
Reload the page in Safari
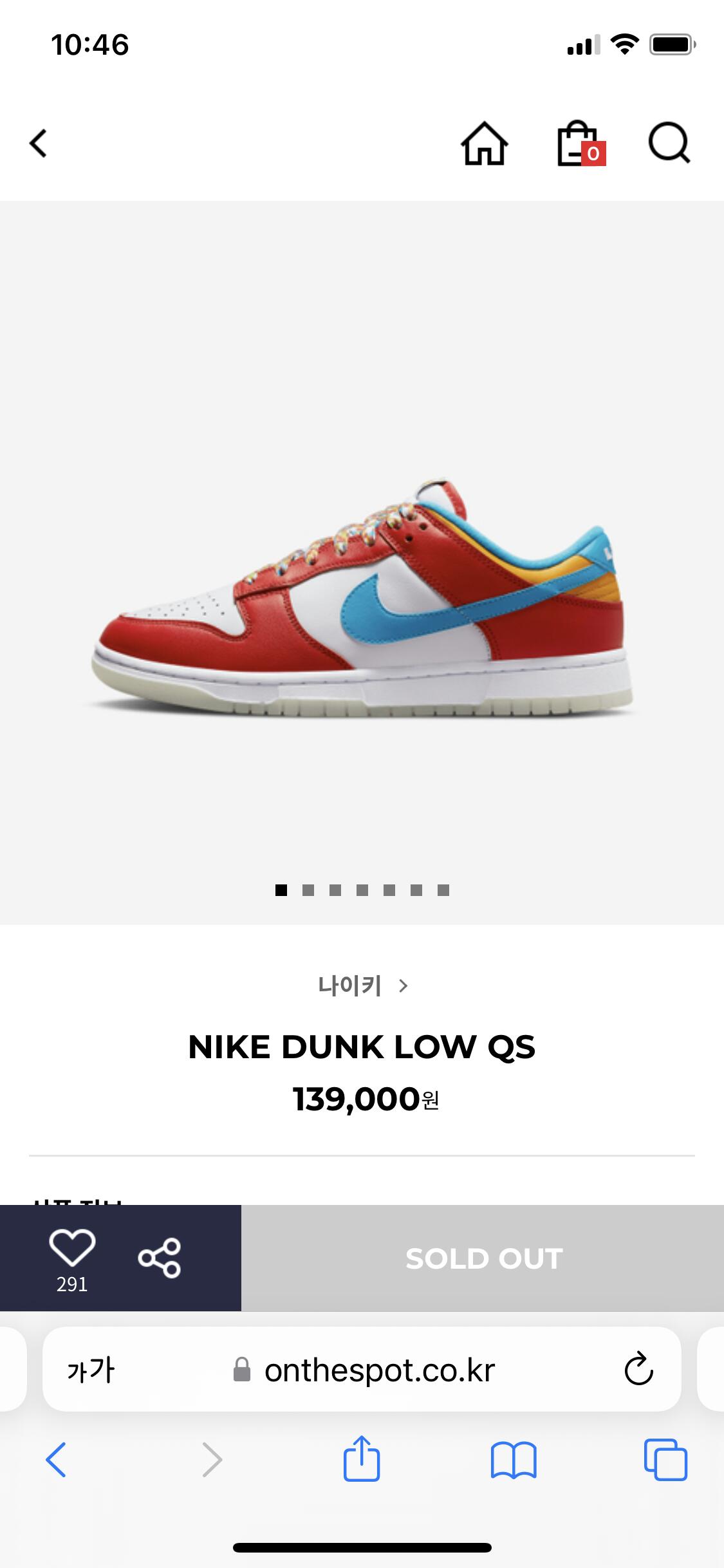tap(638, 1369)
